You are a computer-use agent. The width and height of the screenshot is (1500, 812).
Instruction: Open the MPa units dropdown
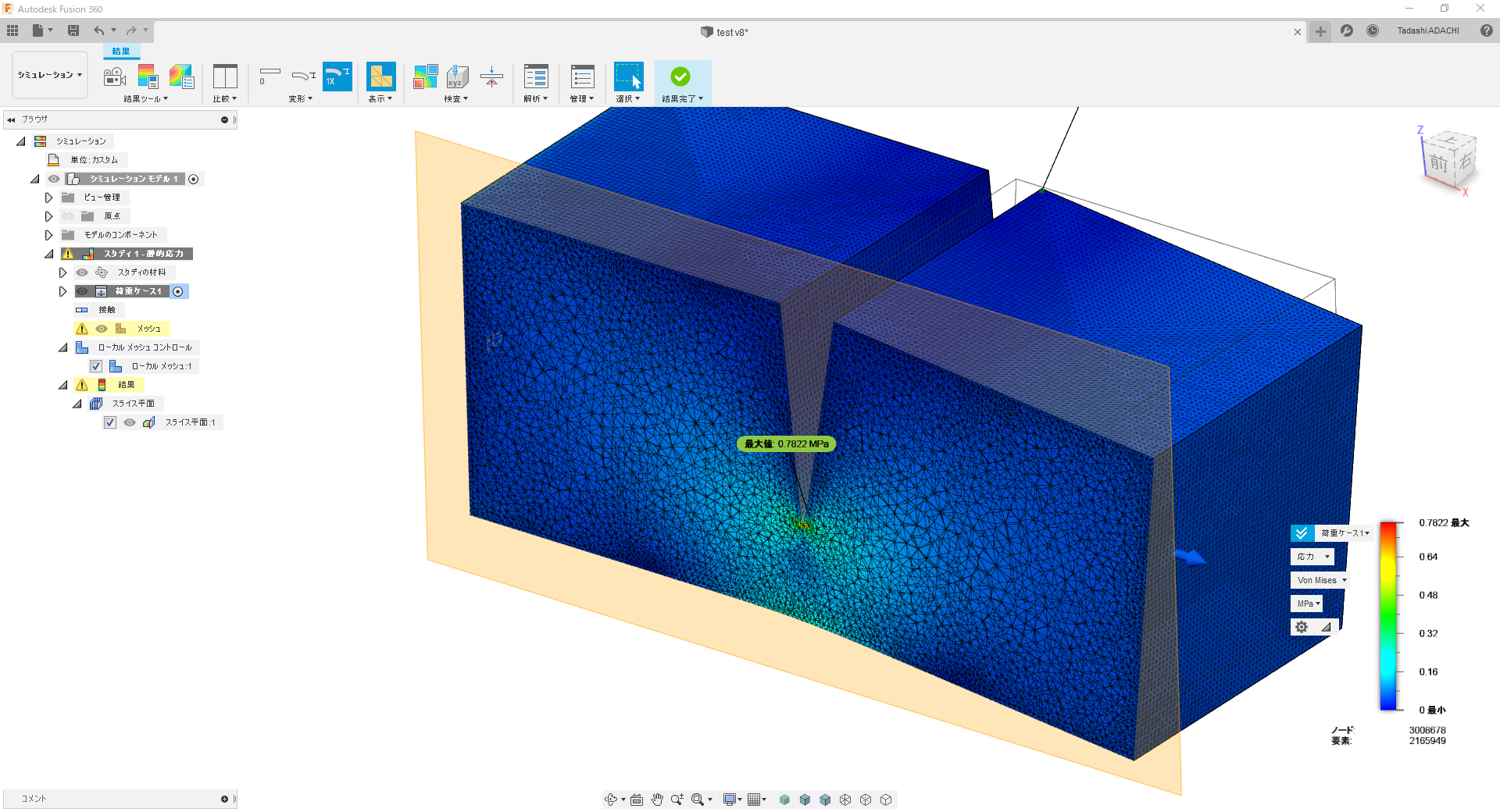coord(1307,604)
